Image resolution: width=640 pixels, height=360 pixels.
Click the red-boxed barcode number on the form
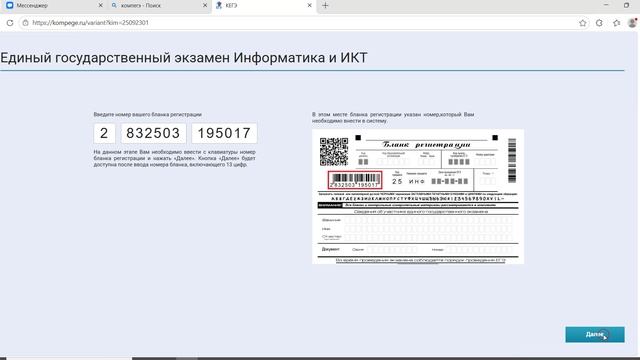355,180
